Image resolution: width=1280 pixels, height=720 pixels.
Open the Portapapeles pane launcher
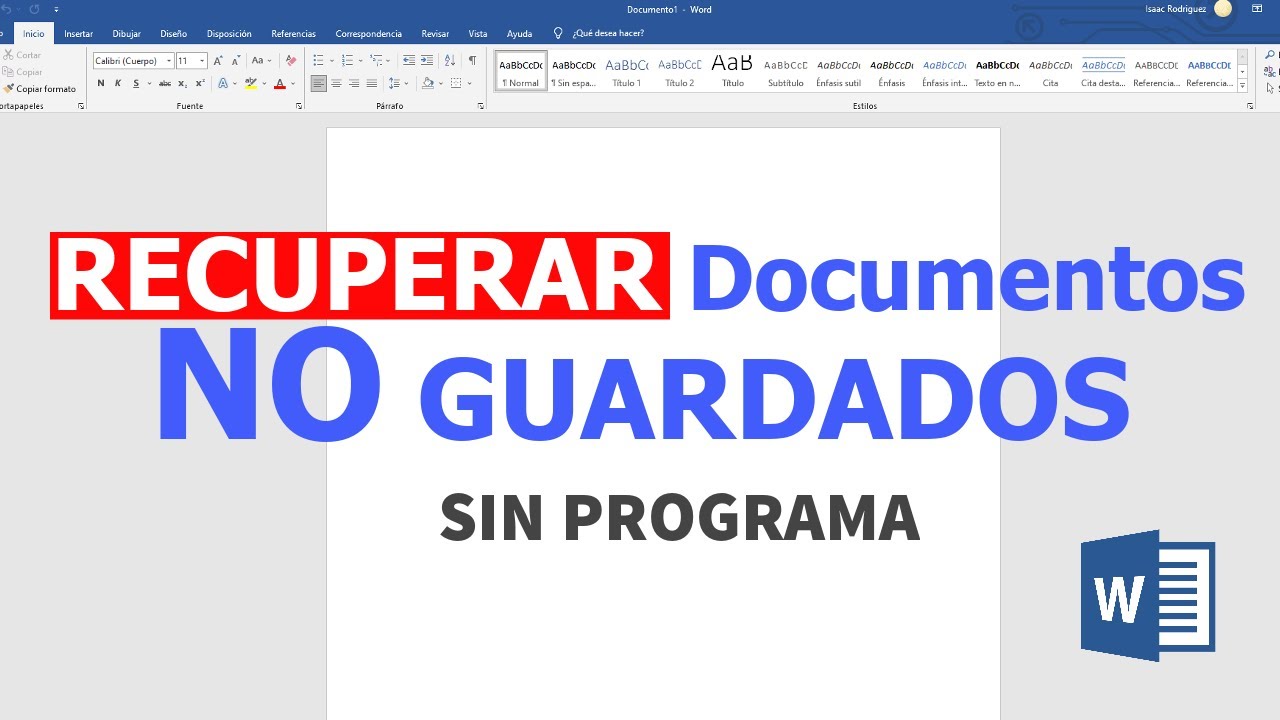pyautogui.click(x=81, y=106)
